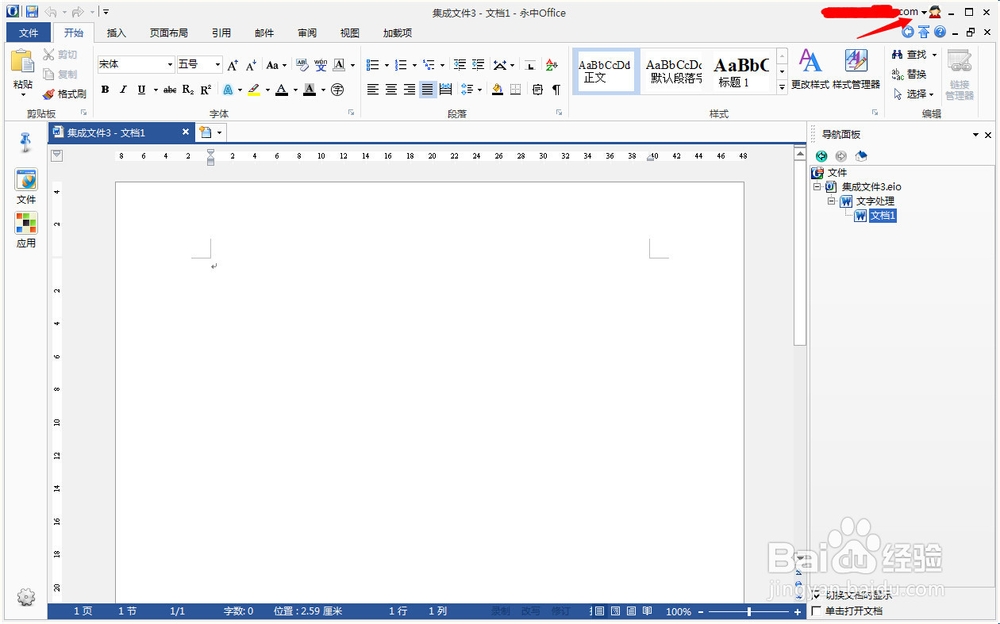Collapse the 文字处理 tree node
Image resolution: width=1000 pixels, height=624 pixels.
point(831,201)
